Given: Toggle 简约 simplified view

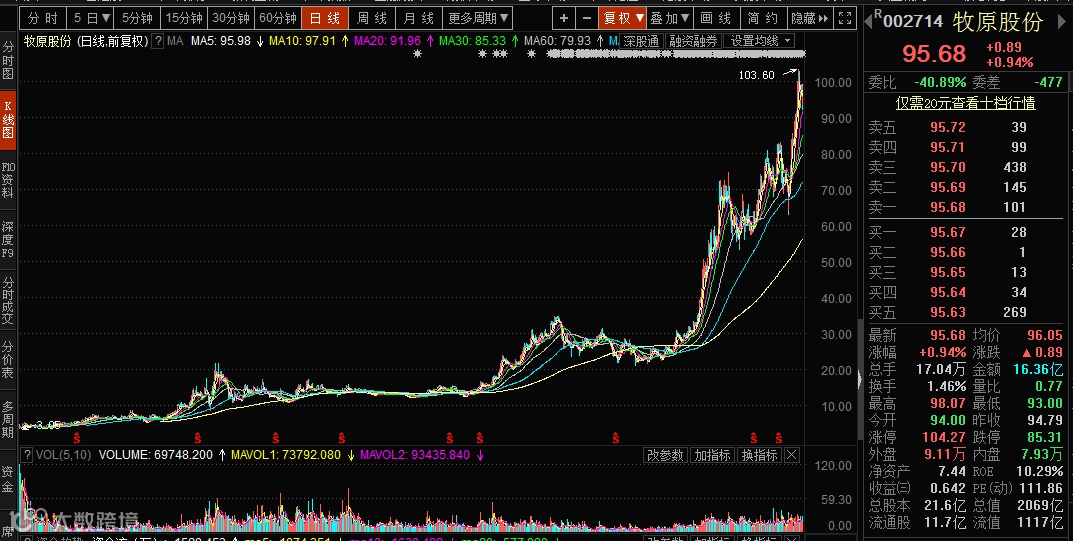Looking at the screenshot, I should point(763,18).
